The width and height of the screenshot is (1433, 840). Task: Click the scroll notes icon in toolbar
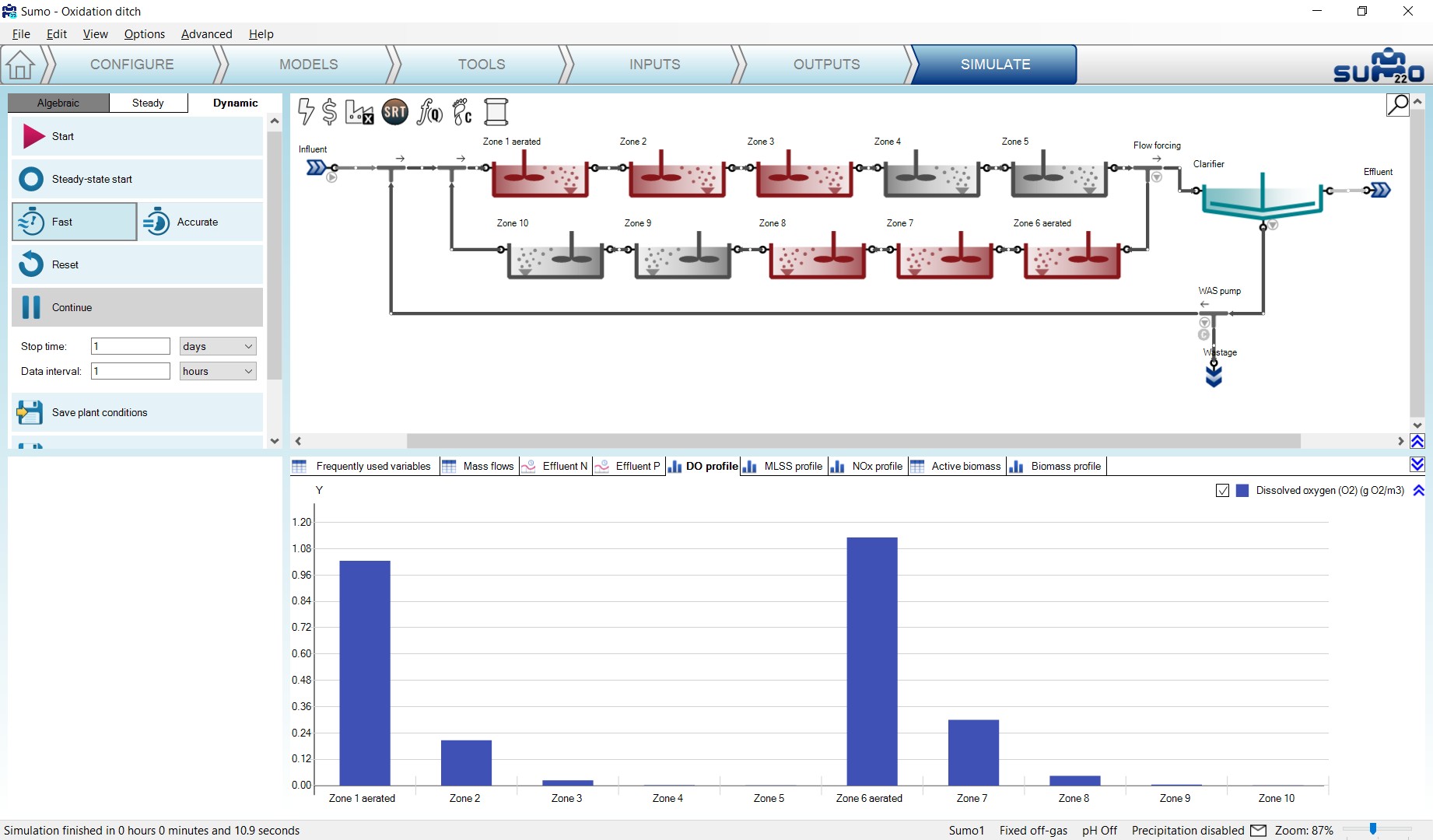click(496, 112)
